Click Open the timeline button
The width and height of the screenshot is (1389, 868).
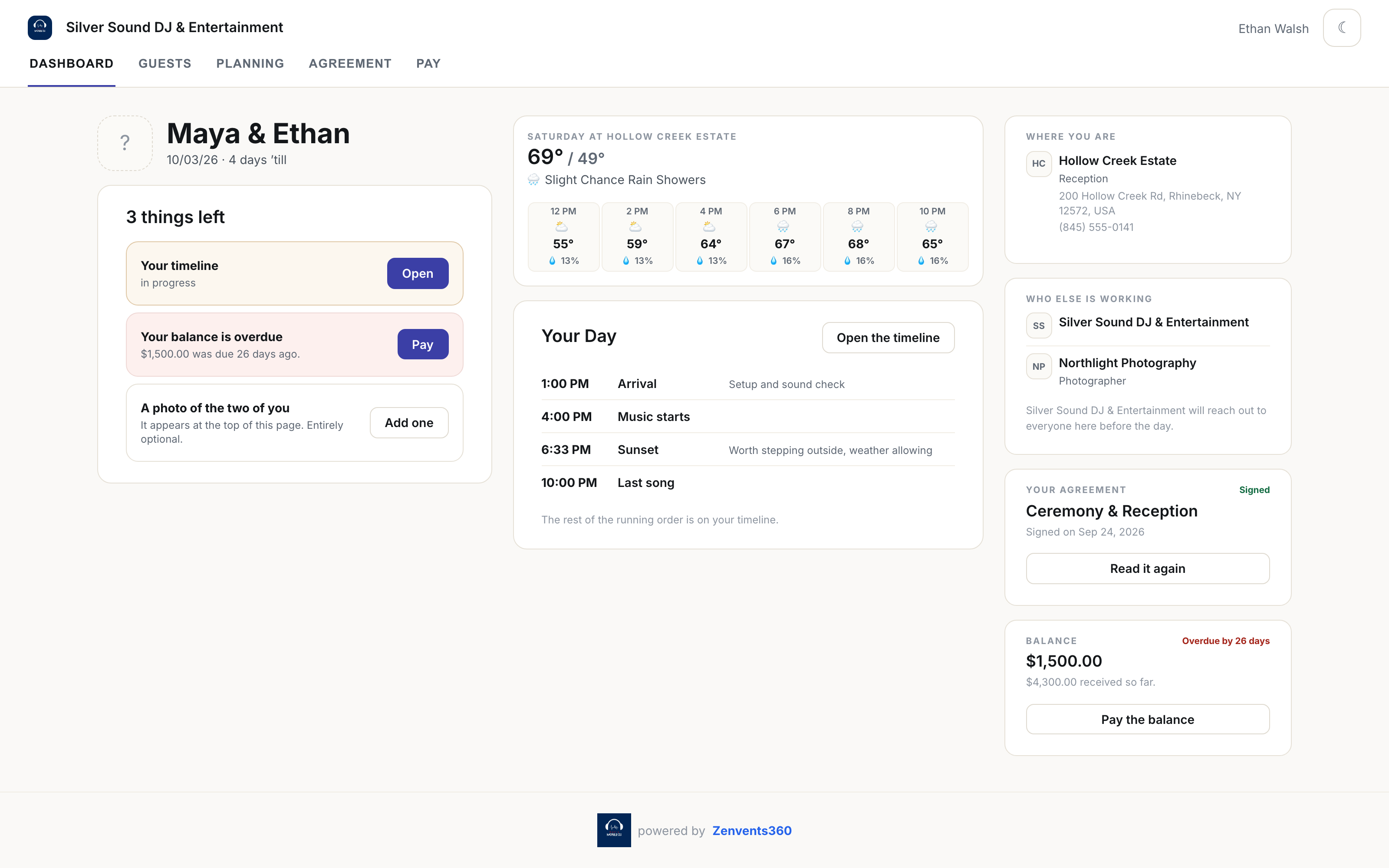click(x=888, y=338)
